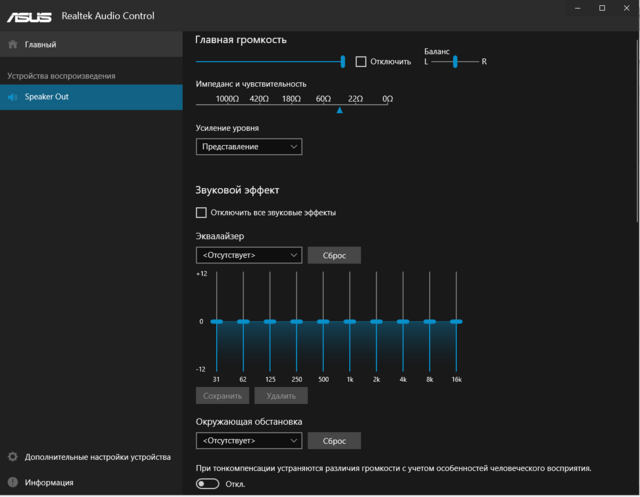Minimize the Realtek Audio Control window
Viewport: 640px width, 497px height.
pos(577,8)
